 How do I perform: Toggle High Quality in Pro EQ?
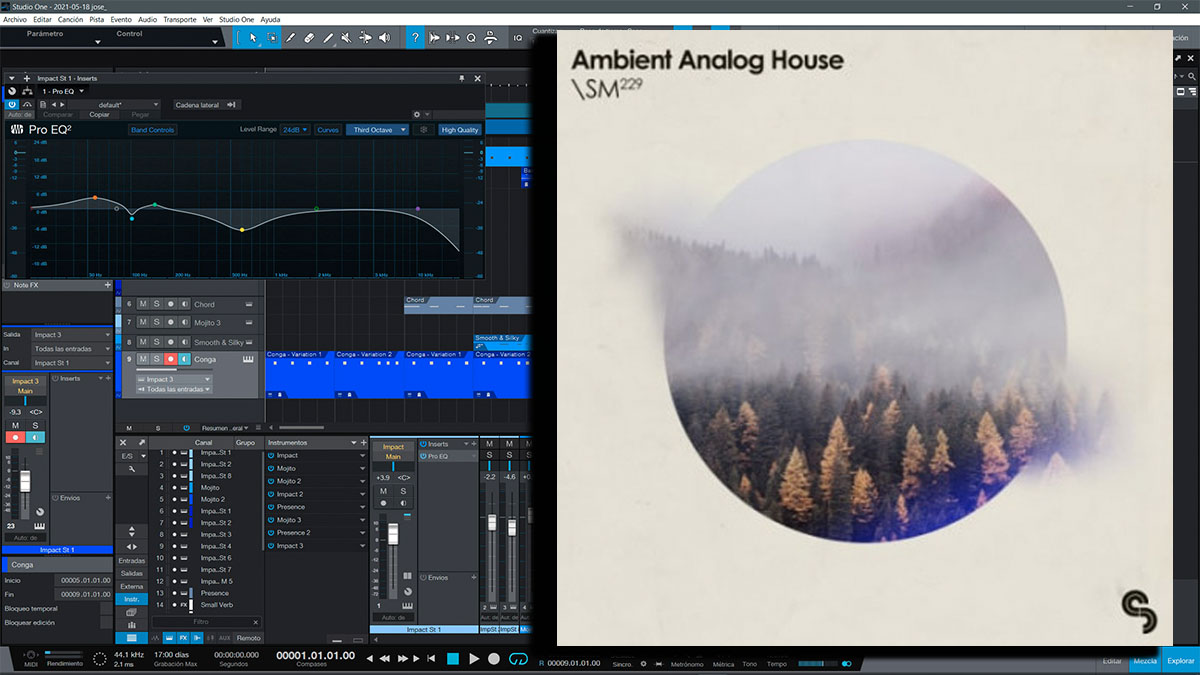tap(460, 130)
